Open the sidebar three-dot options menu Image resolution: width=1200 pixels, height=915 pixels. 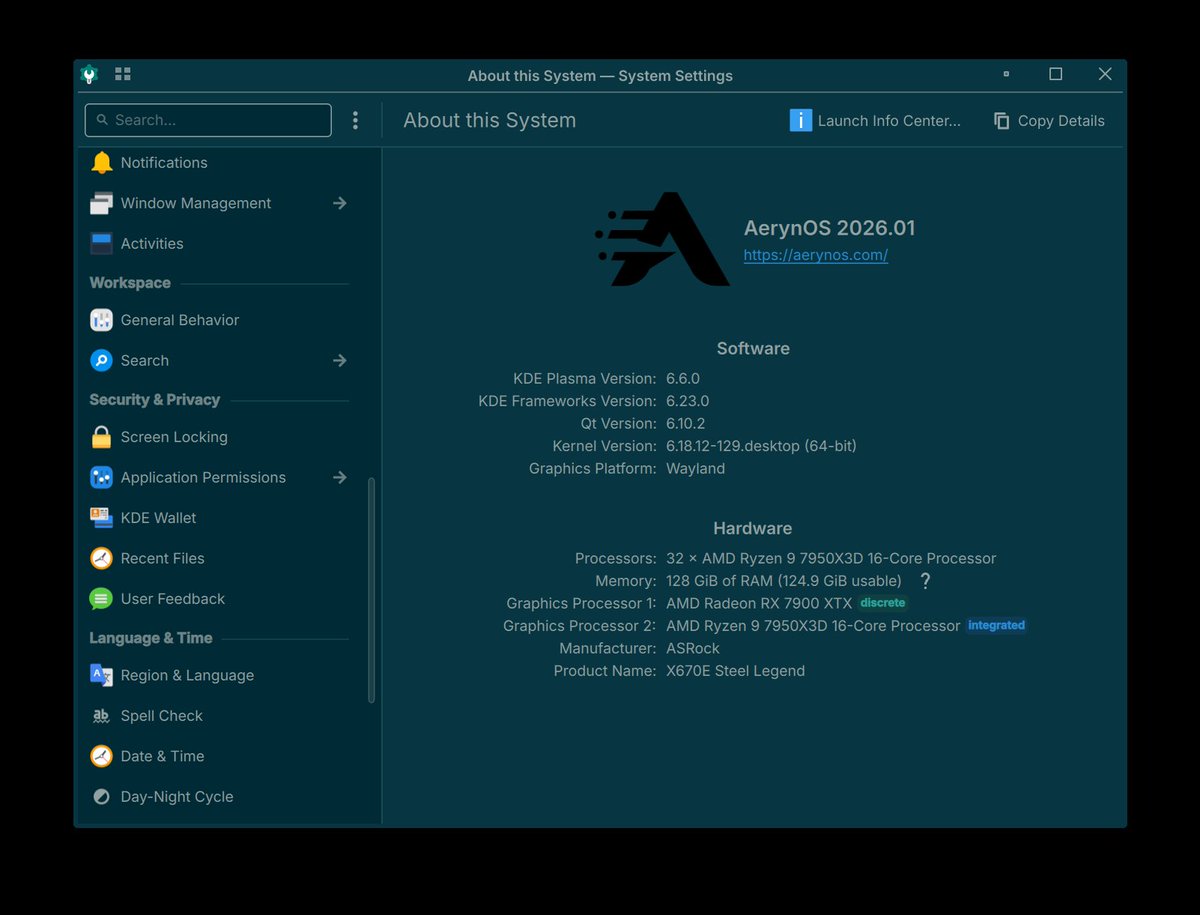pyautogui.click(x=355, y=120)
